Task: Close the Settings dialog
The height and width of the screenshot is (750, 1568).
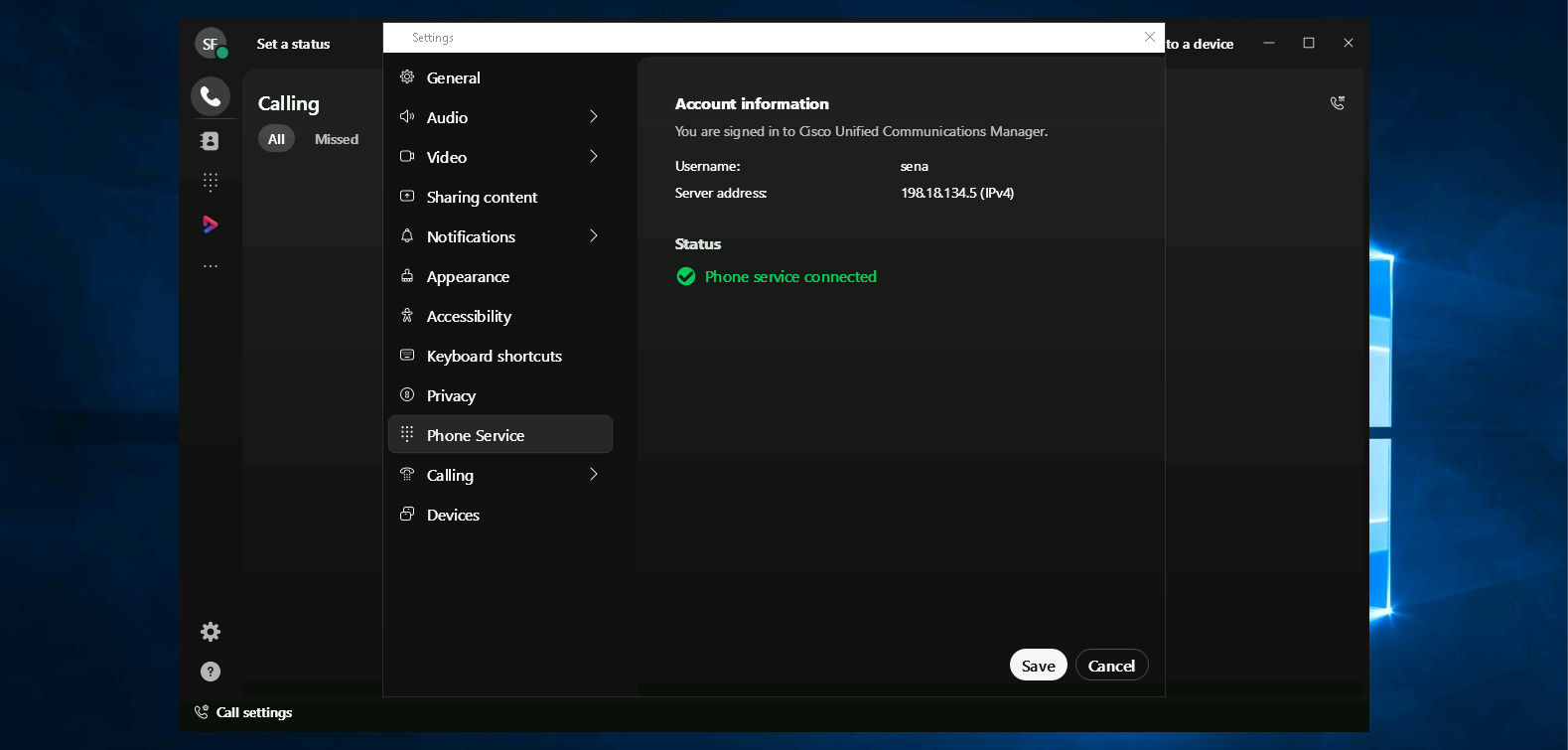Action: pyautogui.click(x=1150, y=37)
